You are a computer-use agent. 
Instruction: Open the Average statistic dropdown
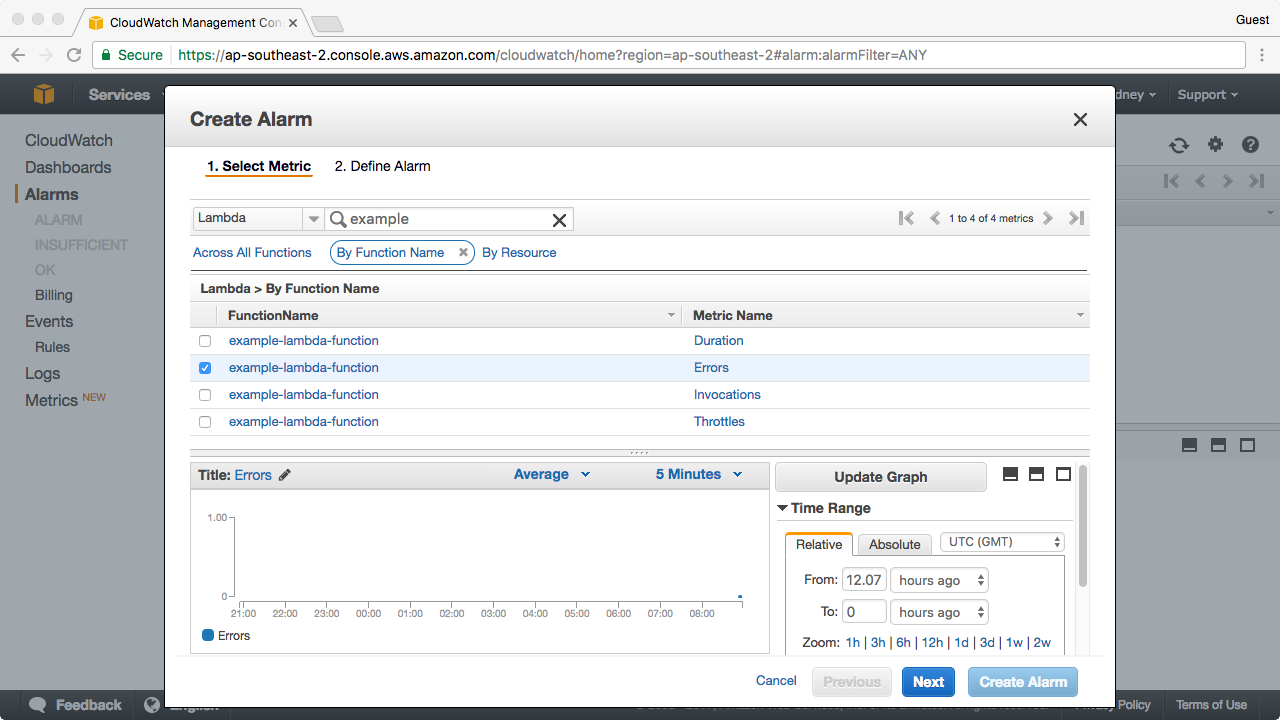click(x=552, y=475)
